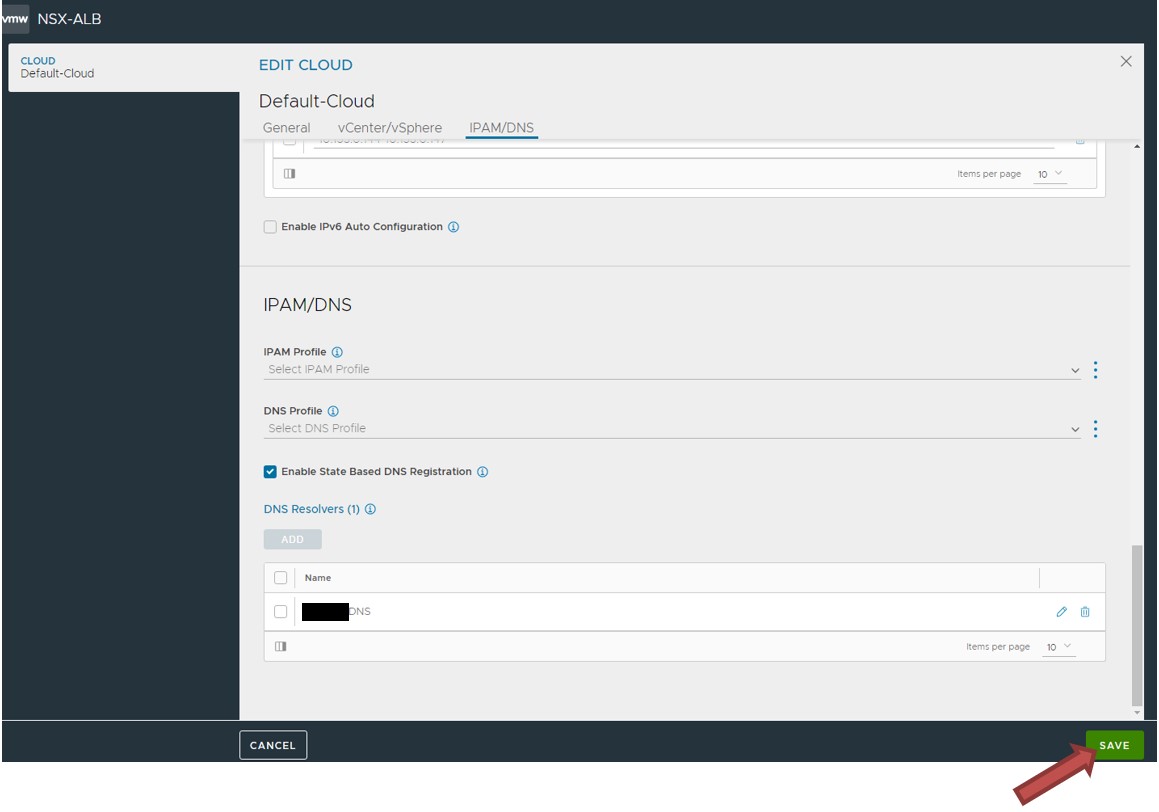Close the Edit Cloud dialog

(x=1126, y=61)
